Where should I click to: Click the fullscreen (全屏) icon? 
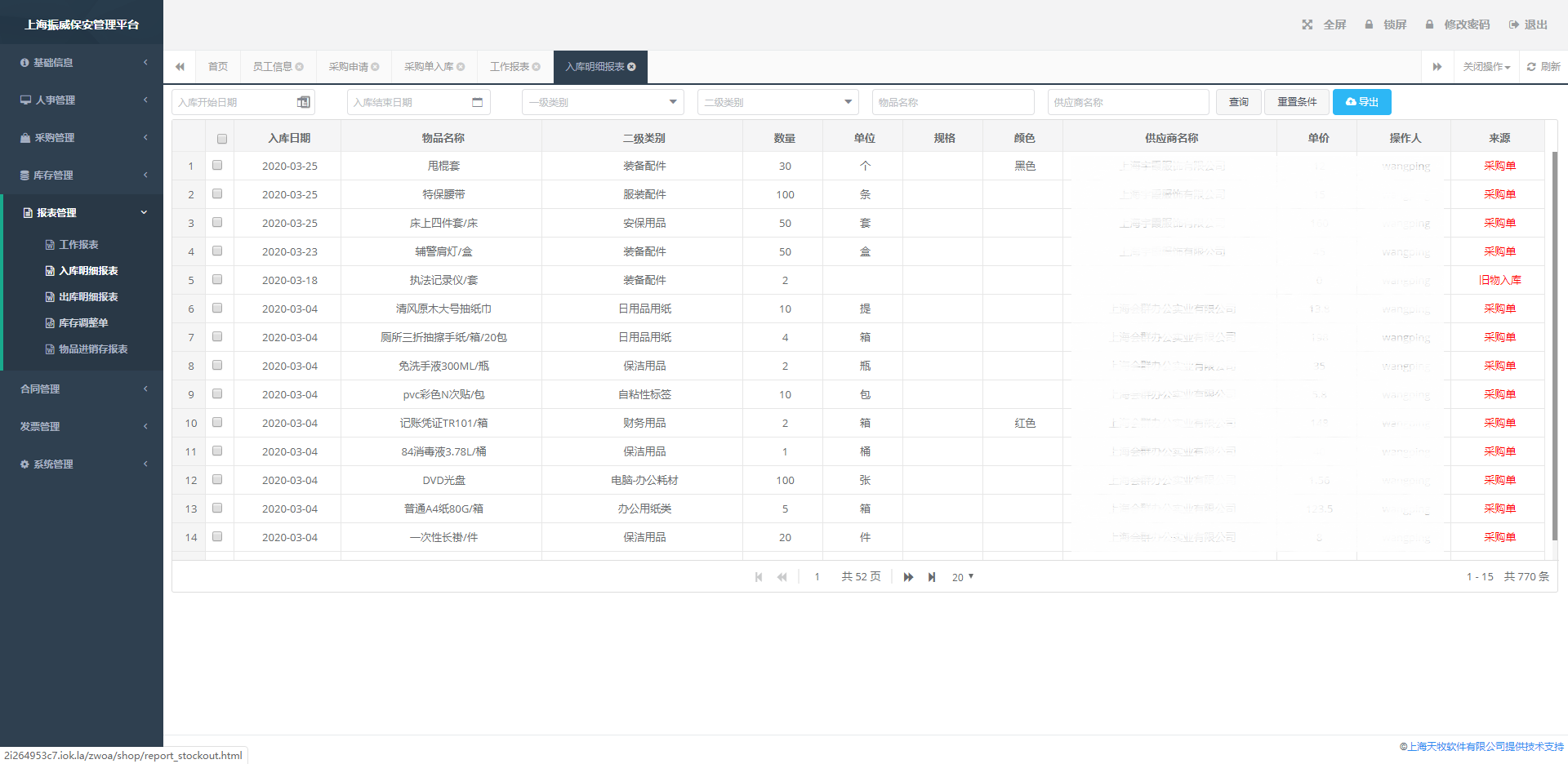(x=1307, y=24)
